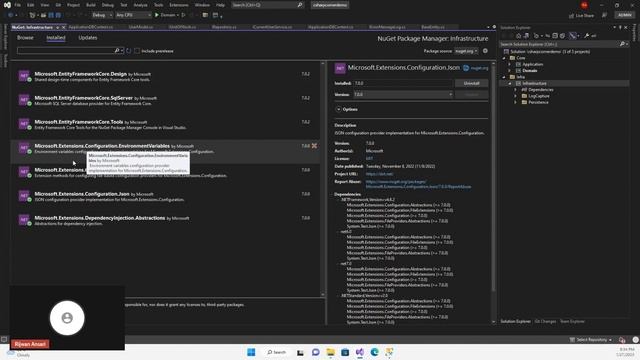Viewport: 640px width, 360px height.
Task: Open Microsoft Edge from taskbar
Action: (374, 352)
